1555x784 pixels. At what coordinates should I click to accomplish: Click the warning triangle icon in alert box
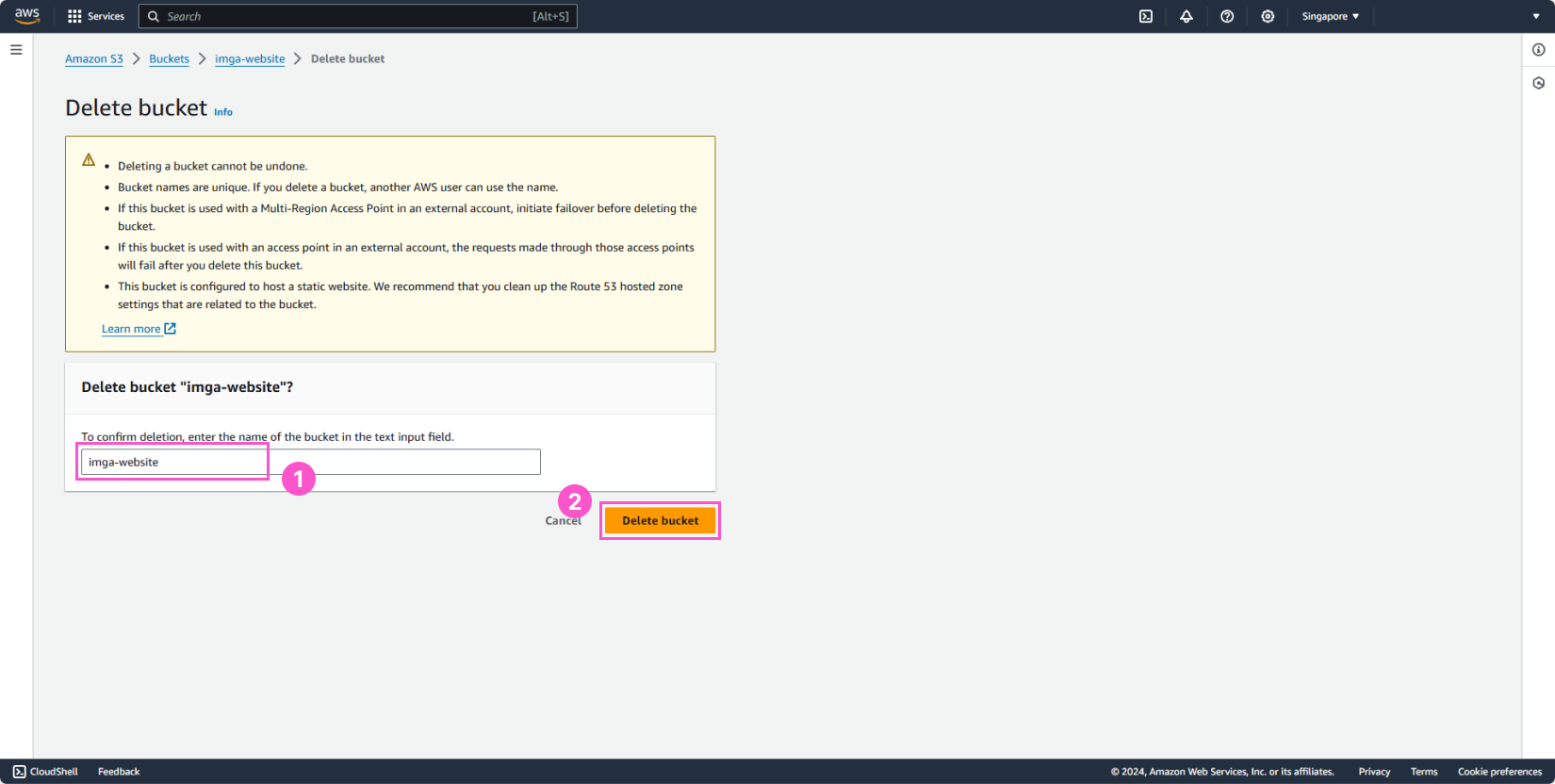(x=89, y=160)
